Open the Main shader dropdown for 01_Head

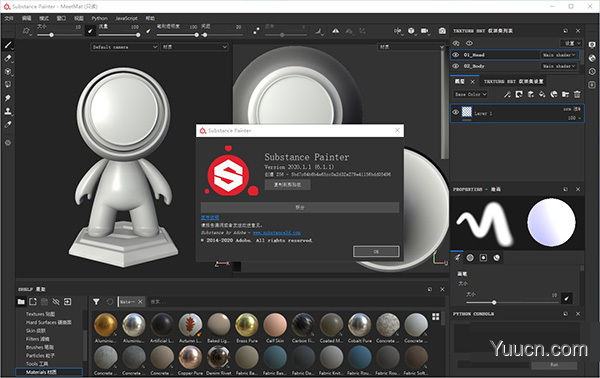[559, 55]
